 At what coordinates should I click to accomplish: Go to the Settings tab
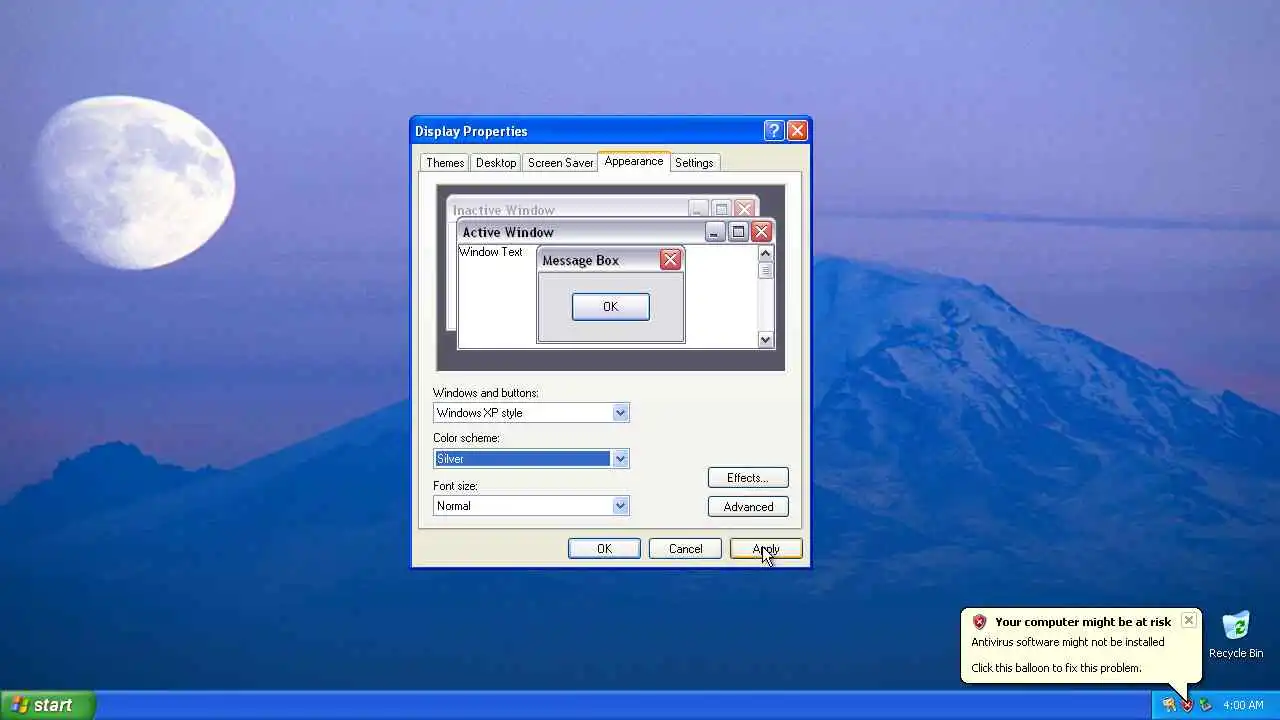(694, 163)
